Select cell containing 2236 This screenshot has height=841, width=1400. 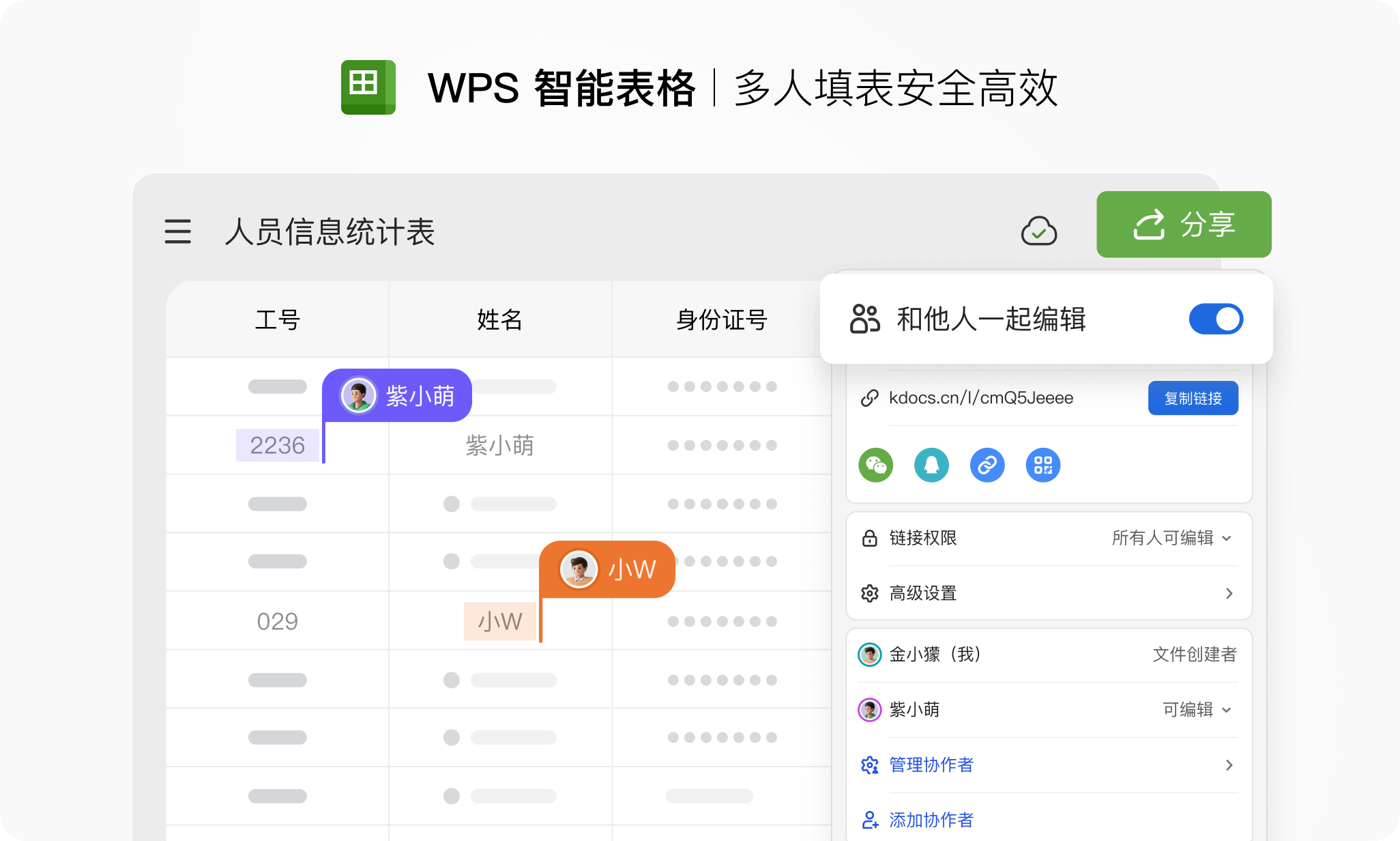pos(278,445)
